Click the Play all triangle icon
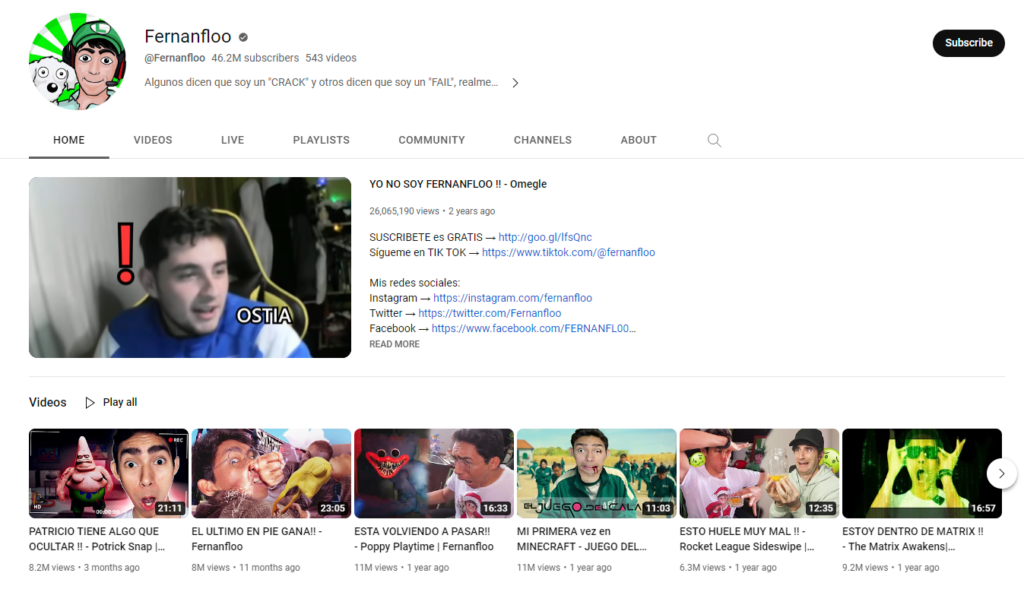Image resolution: width=1024 pixels, height=589 pixels. pyautogui.click(x=90, y=402)
